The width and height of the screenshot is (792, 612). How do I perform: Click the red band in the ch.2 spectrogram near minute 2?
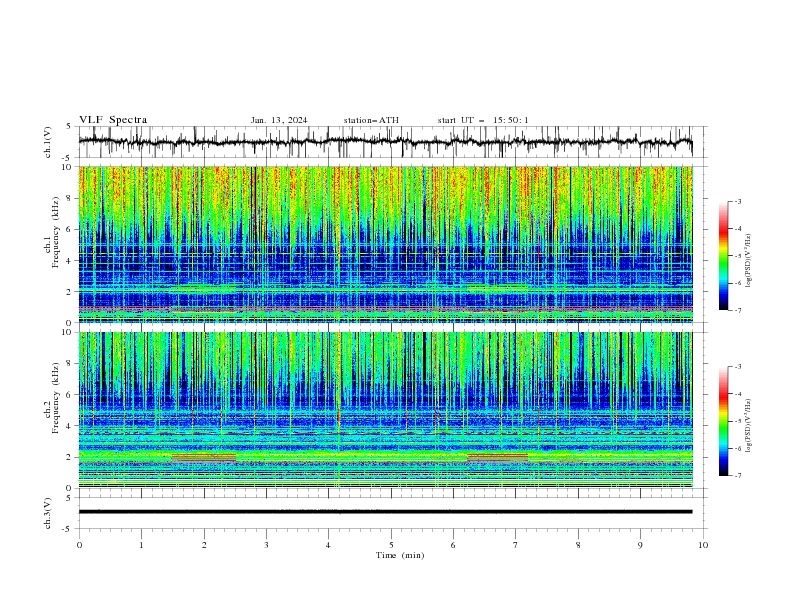click(204, 455)
